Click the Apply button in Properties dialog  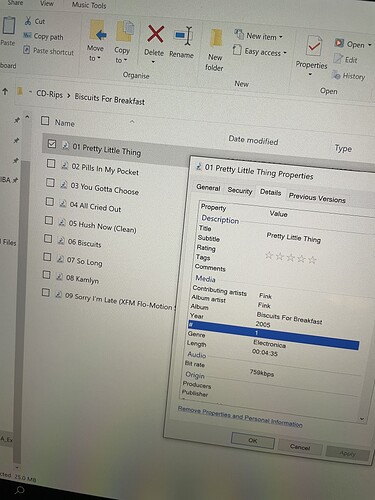click(x=348, y=453)
